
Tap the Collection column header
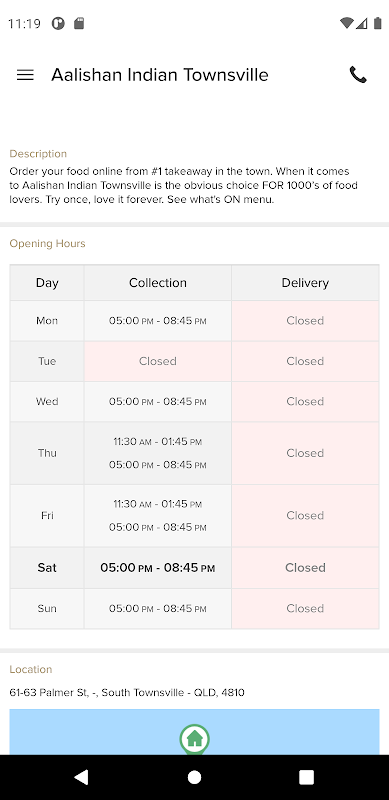[x=158, y=283]
